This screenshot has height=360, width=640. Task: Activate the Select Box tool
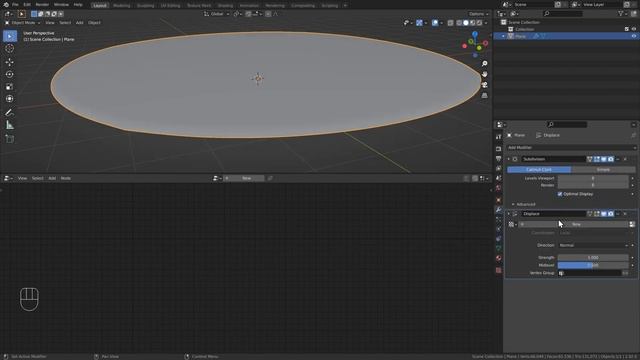click(x=9, y=36)
